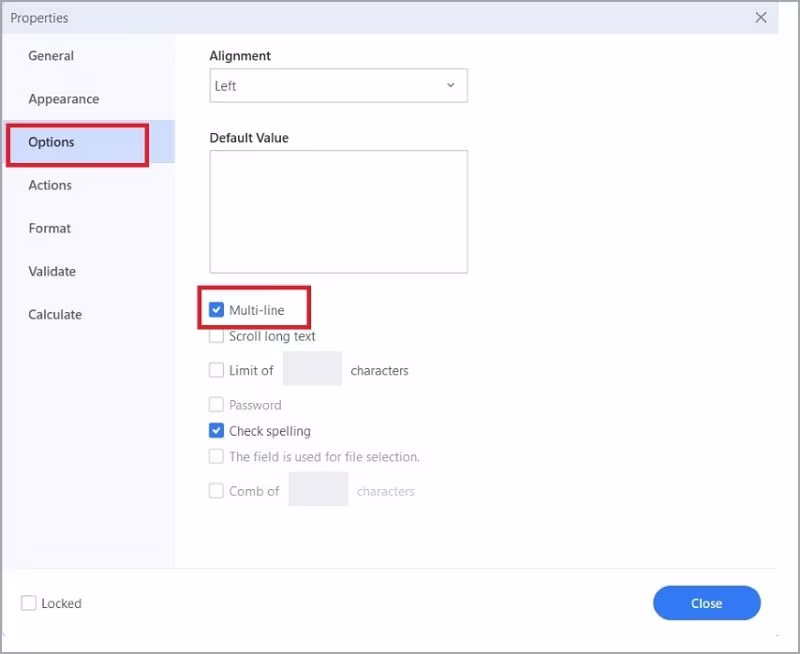This screenshot has height=654, width=800.
Task: Open the Appearance tab
Action: click(x=63, y=99)
